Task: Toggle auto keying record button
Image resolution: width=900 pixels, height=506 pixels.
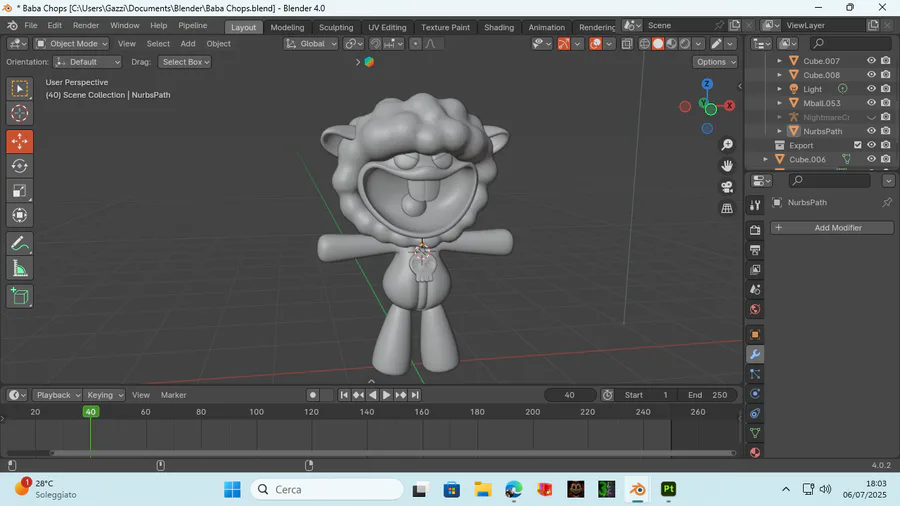Action: click(x=313, y=395)
